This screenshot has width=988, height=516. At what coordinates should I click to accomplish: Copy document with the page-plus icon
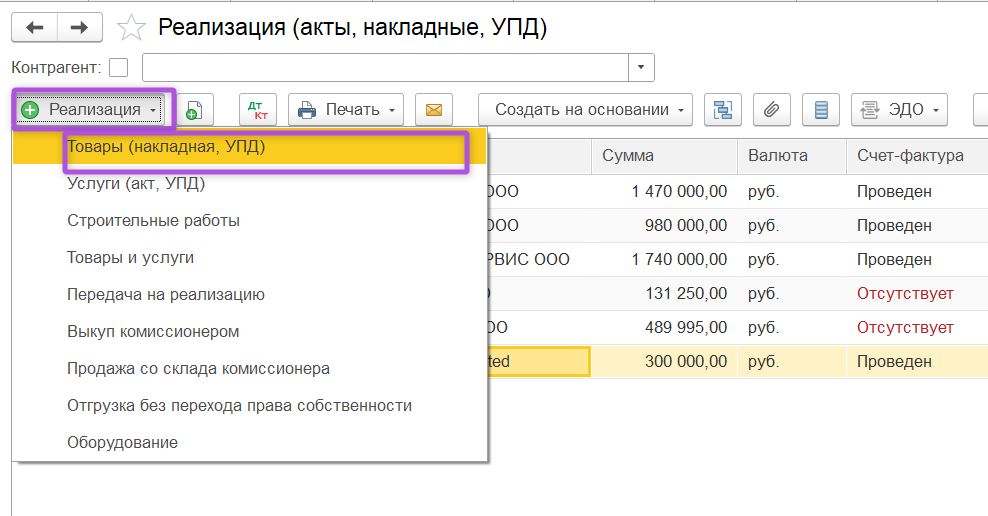pyautogui.click(x=194, y=110)
